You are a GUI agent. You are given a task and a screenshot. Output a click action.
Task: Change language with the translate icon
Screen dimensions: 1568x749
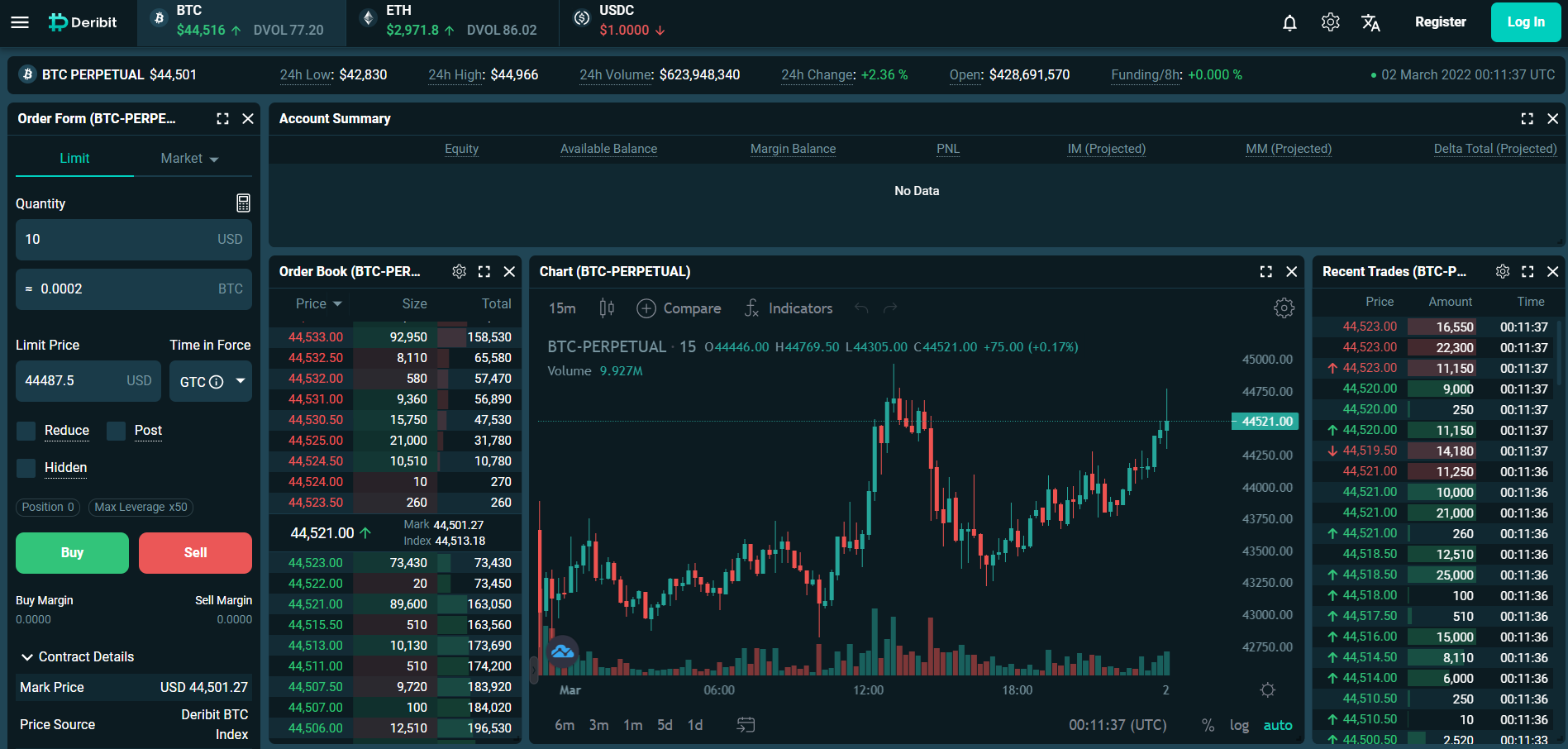(x=1370, y=22)
